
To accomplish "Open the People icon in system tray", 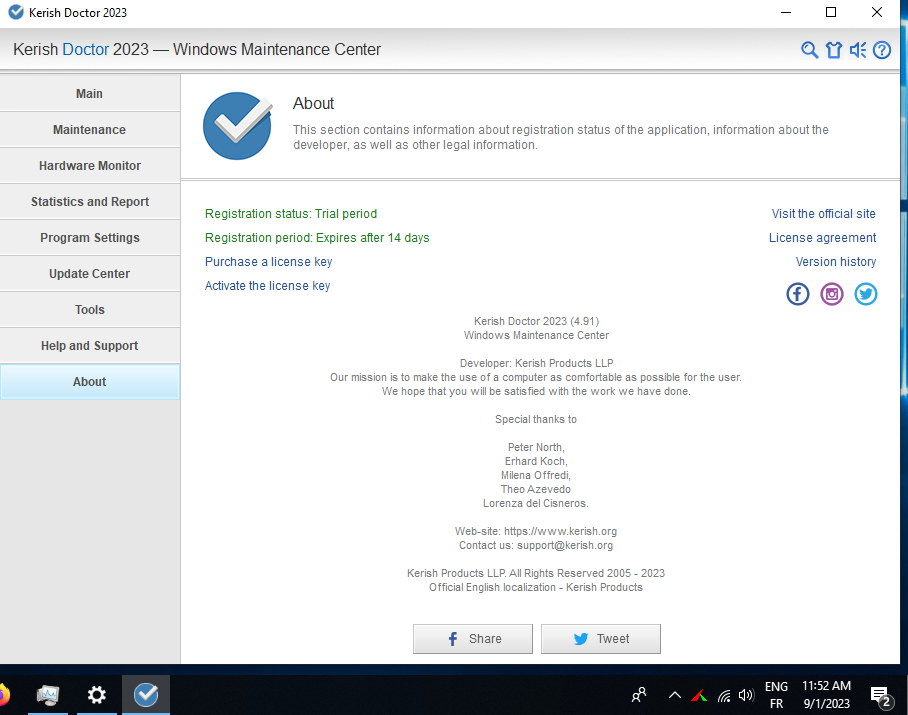I will click(639, 695).
